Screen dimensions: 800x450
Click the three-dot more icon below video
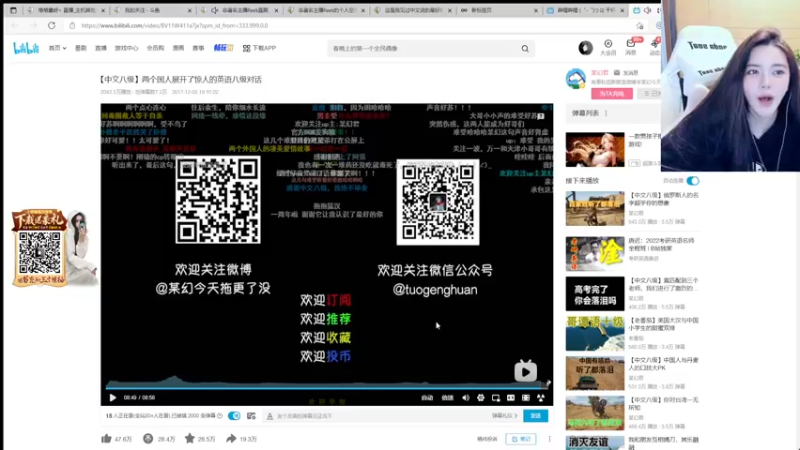coord(549,439)
